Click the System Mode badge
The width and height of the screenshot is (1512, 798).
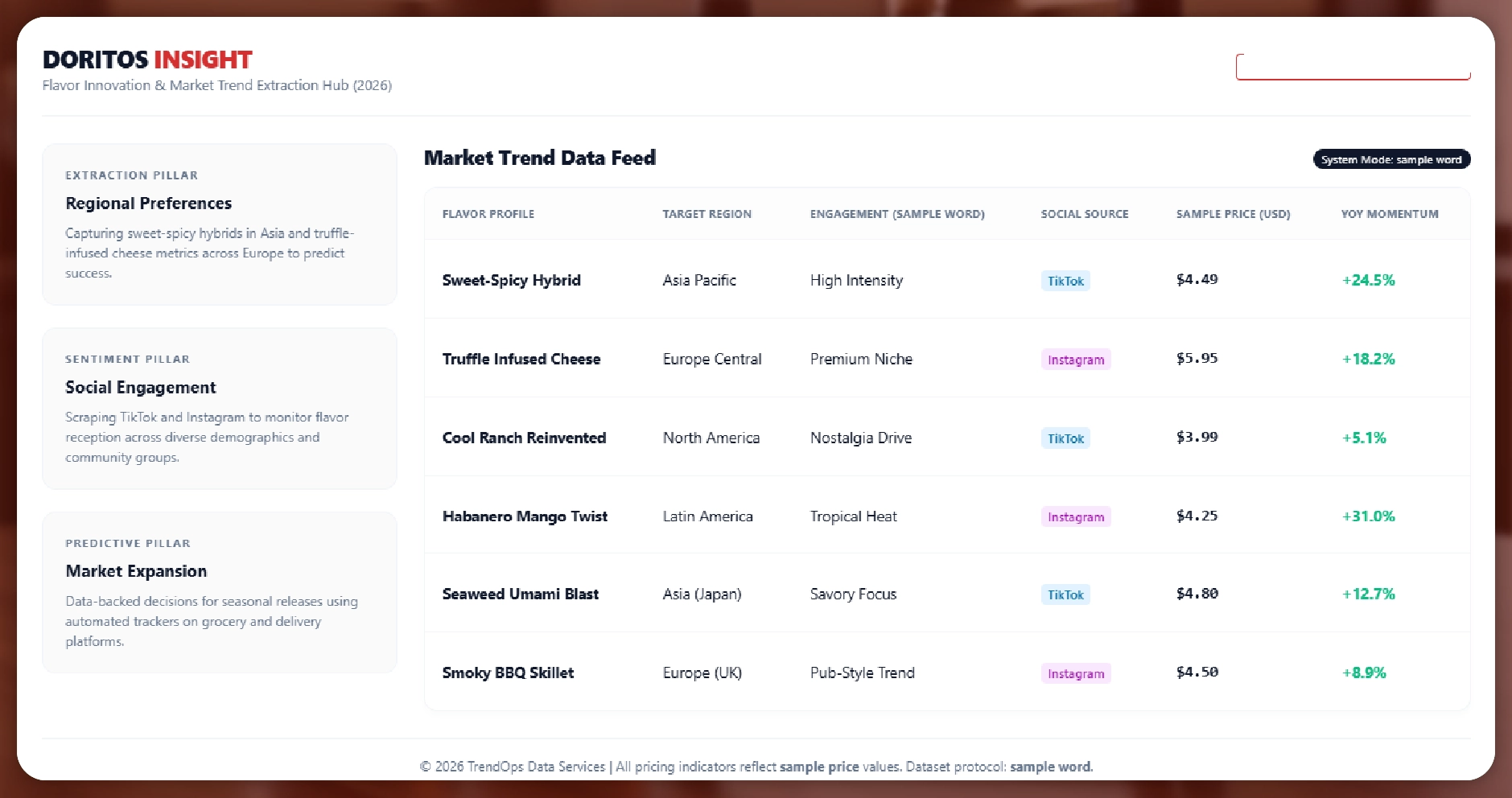tap(1390, 159)
